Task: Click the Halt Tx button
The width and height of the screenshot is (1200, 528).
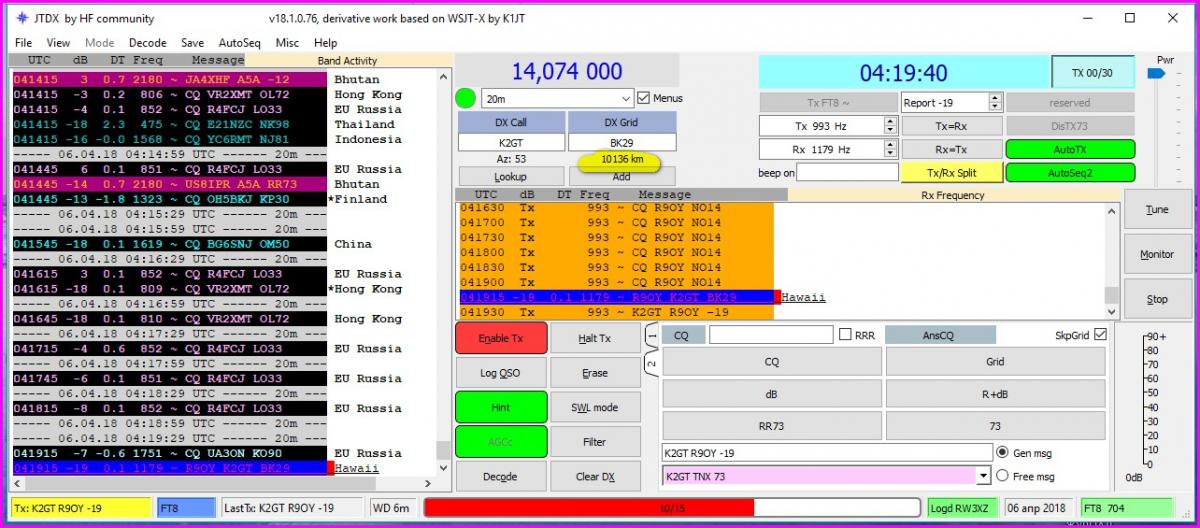Action: point(594,338)
